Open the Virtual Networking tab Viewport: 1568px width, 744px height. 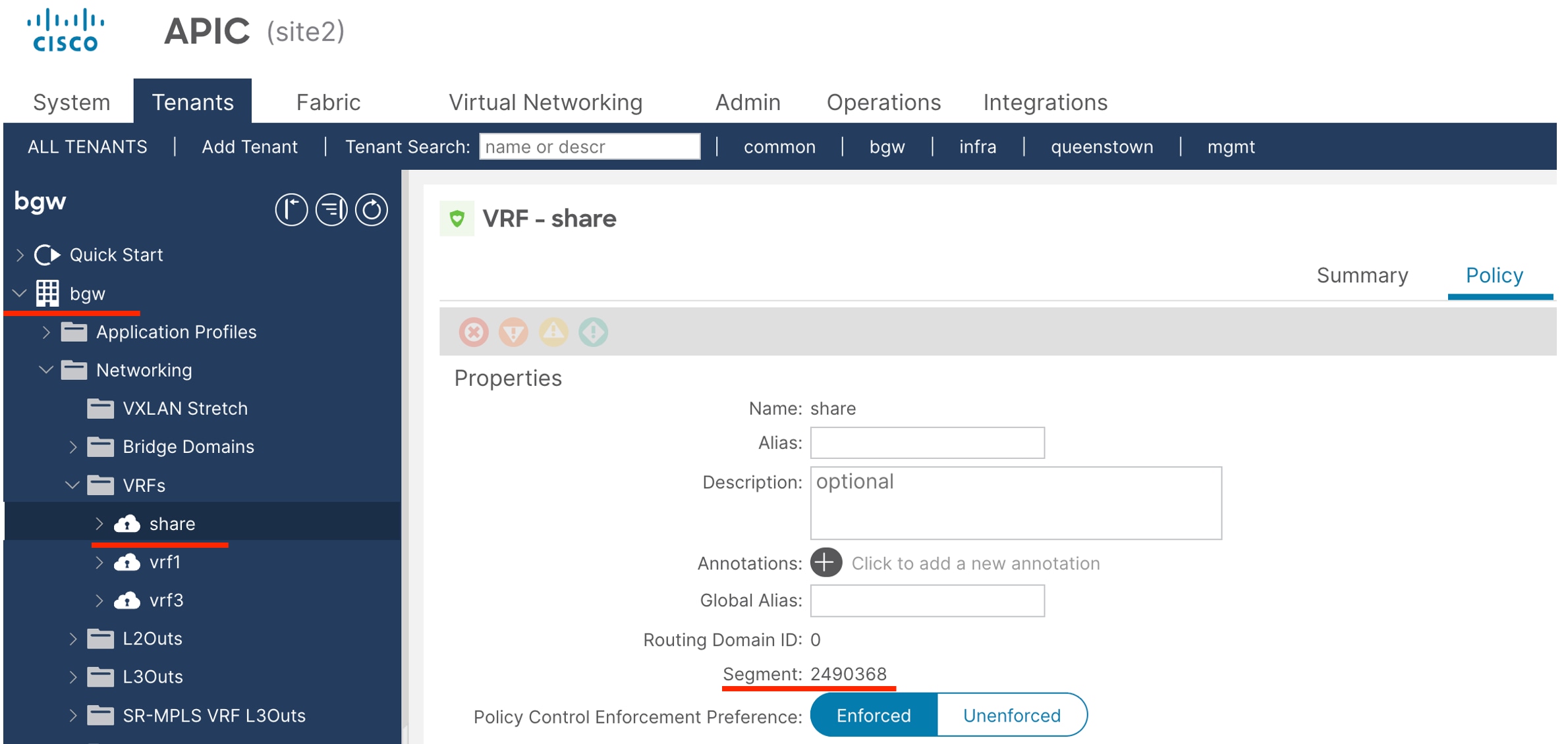[x=546, y=102]
